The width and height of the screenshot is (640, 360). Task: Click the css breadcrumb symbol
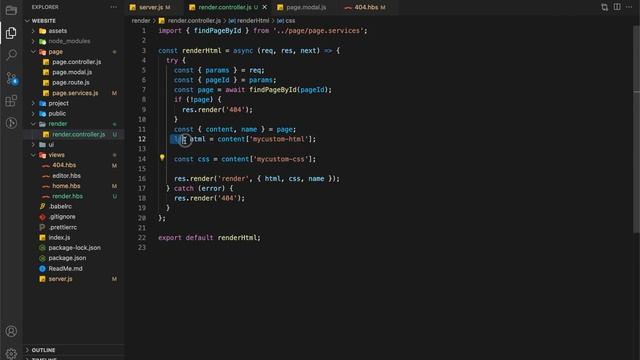pos(290,20)
